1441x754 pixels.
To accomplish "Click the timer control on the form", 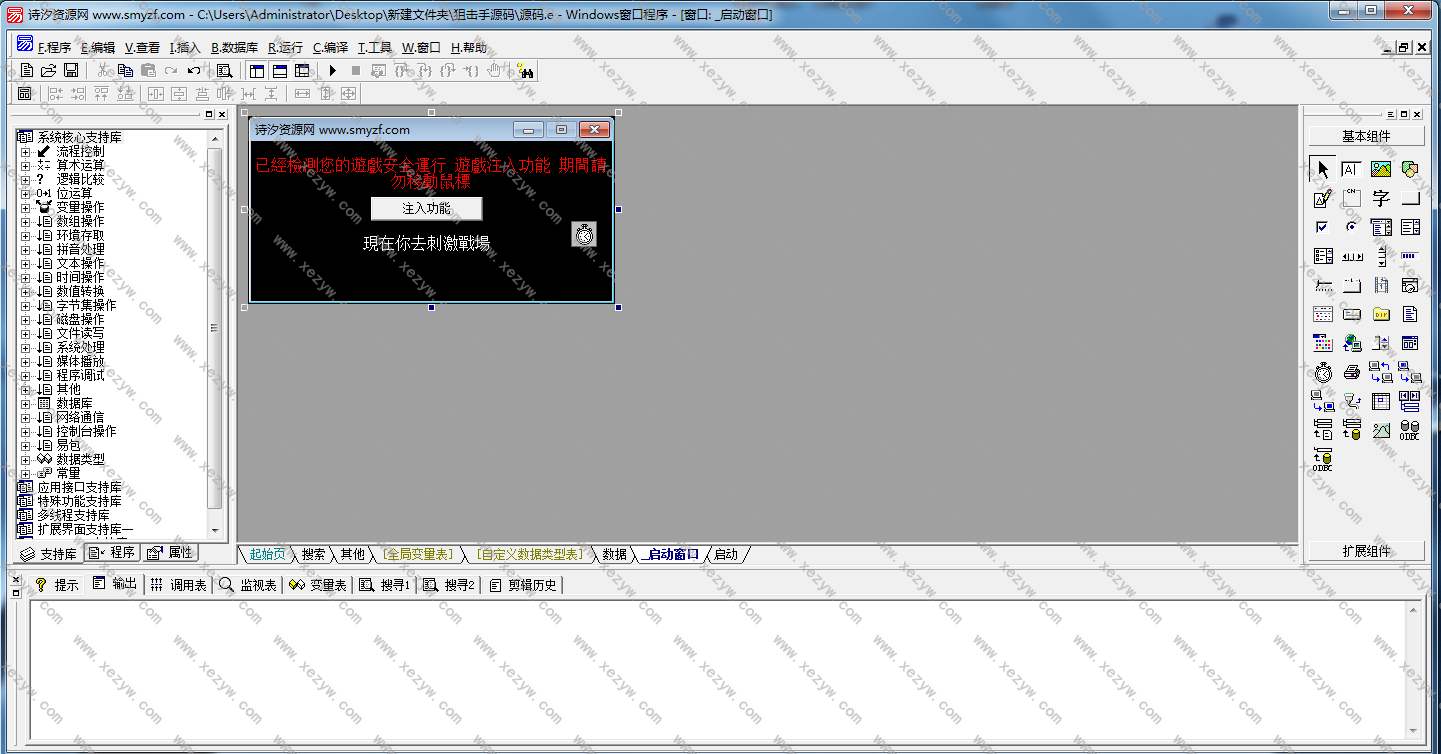I will [585, 235].
